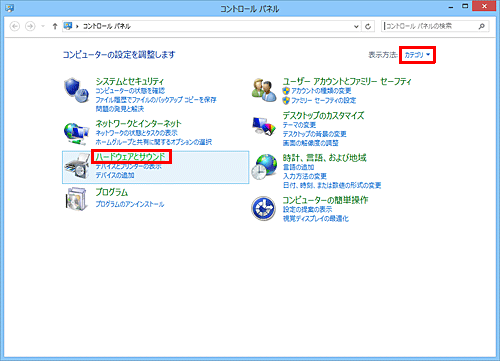Open 時計、言語、および地域 category
The height and width of the screenshot is (361, 500).
point(324,157)
